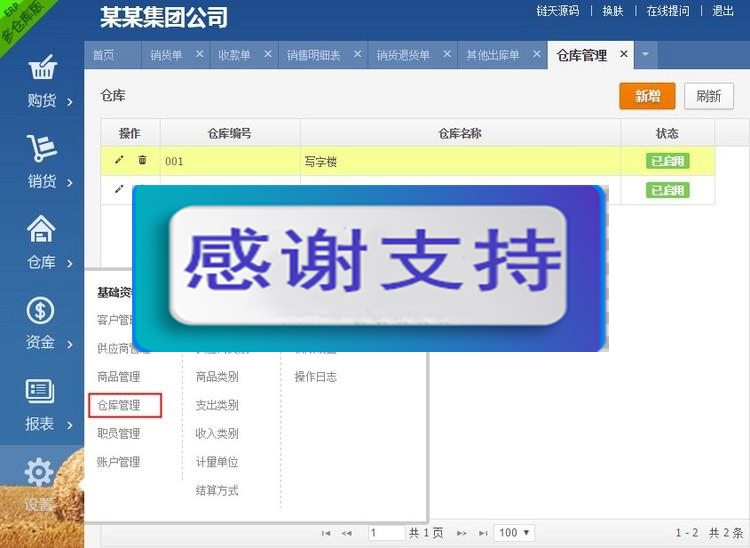Switch to the 首页 tab
750x548 pixels.
pyautogui.click(x=104, y=55)
